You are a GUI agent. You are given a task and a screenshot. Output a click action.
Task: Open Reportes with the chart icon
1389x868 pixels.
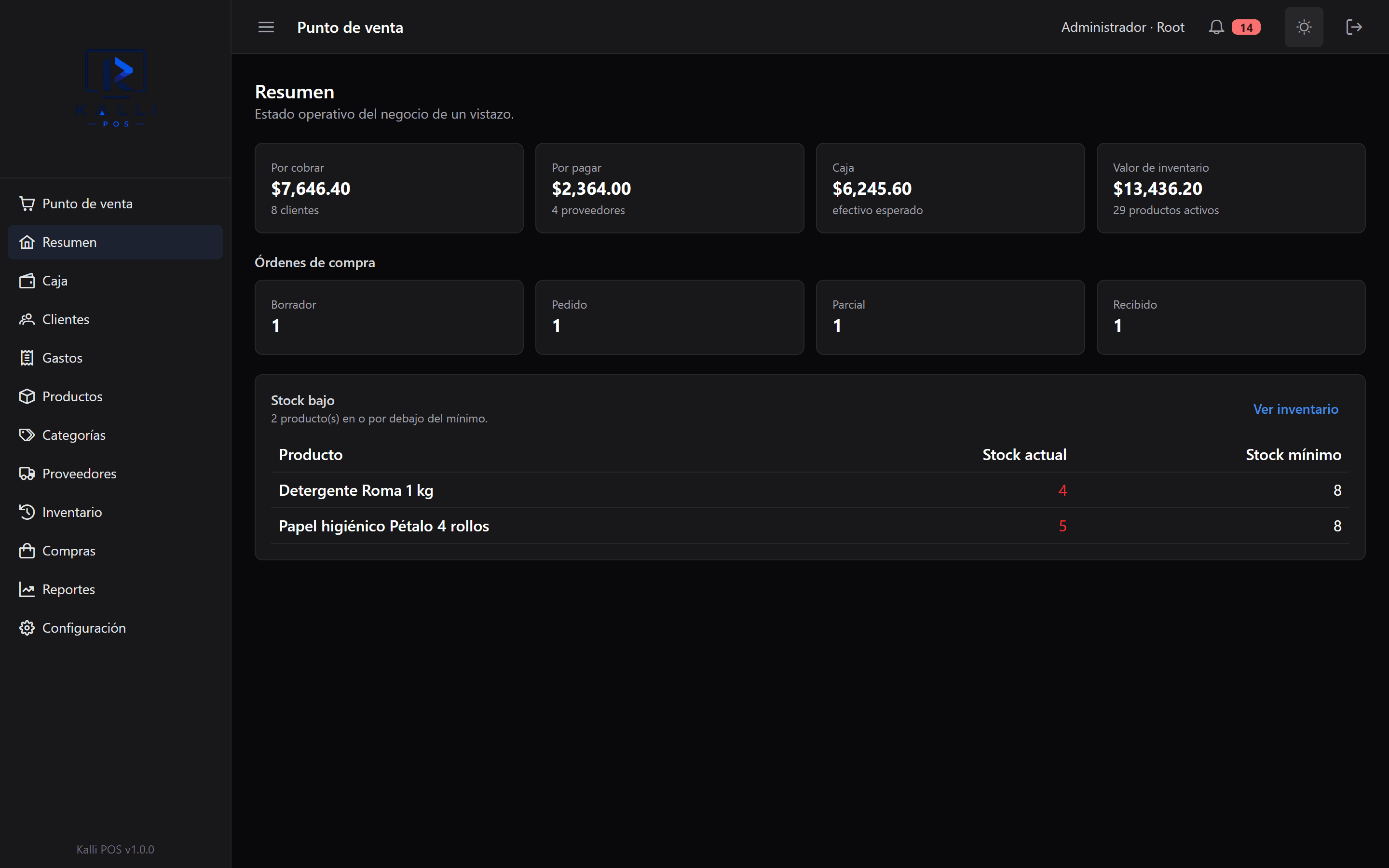point(115,590)
